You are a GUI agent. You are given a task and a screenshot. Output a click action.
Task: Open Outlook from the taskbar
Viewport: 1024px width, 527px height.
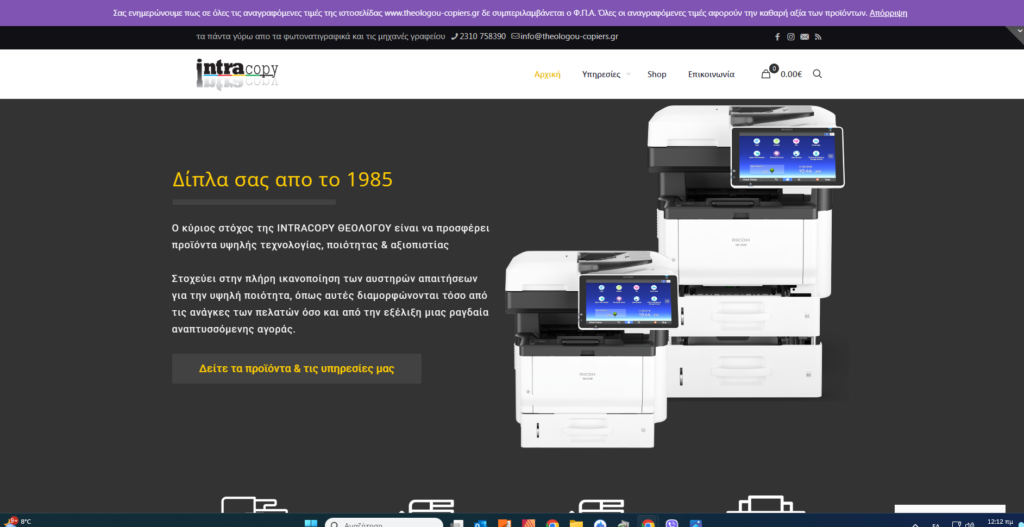coord(479,524)
